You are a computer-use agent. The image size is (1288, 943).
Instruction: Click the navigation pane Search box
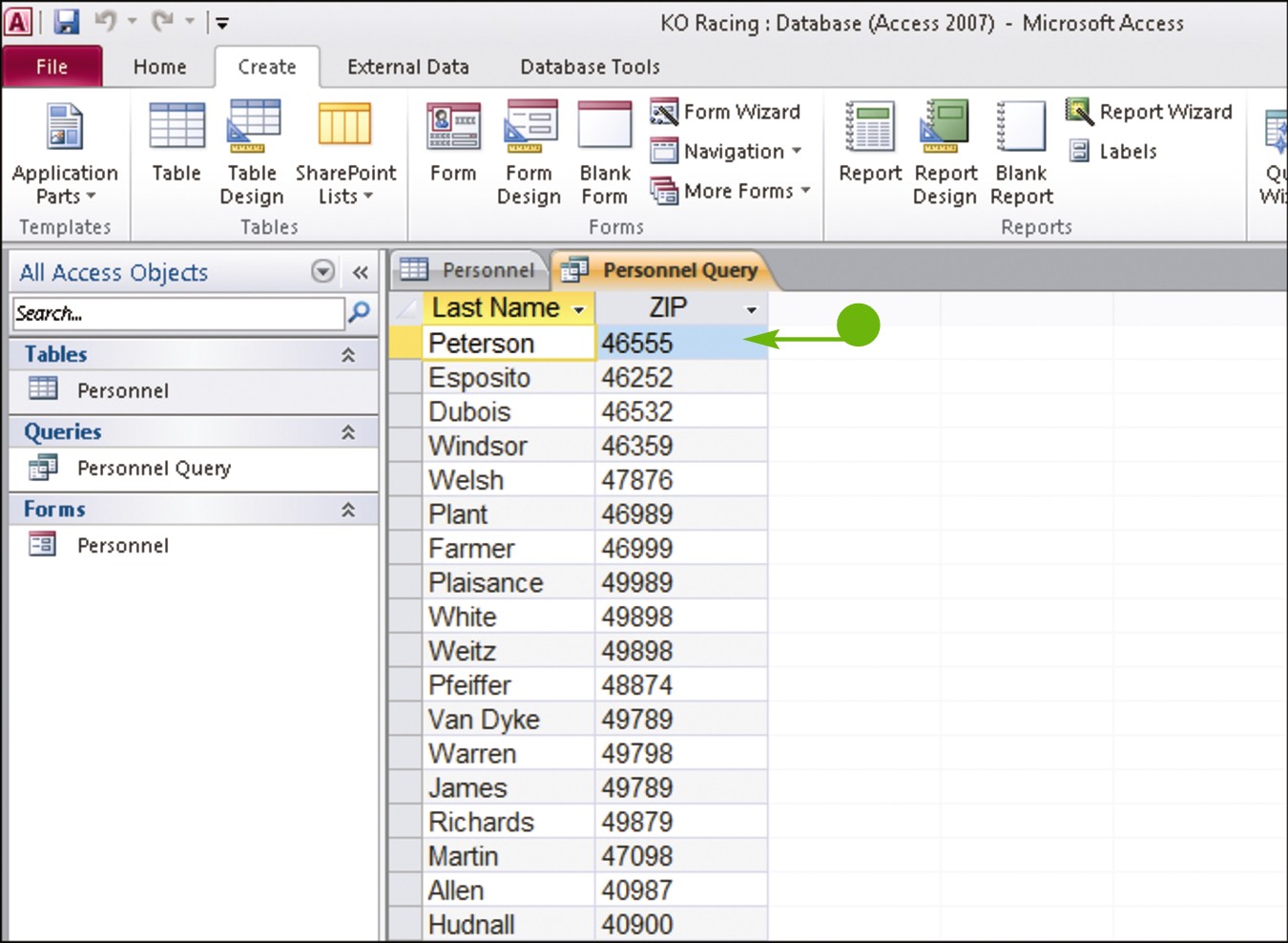click(x=178, y=313)
